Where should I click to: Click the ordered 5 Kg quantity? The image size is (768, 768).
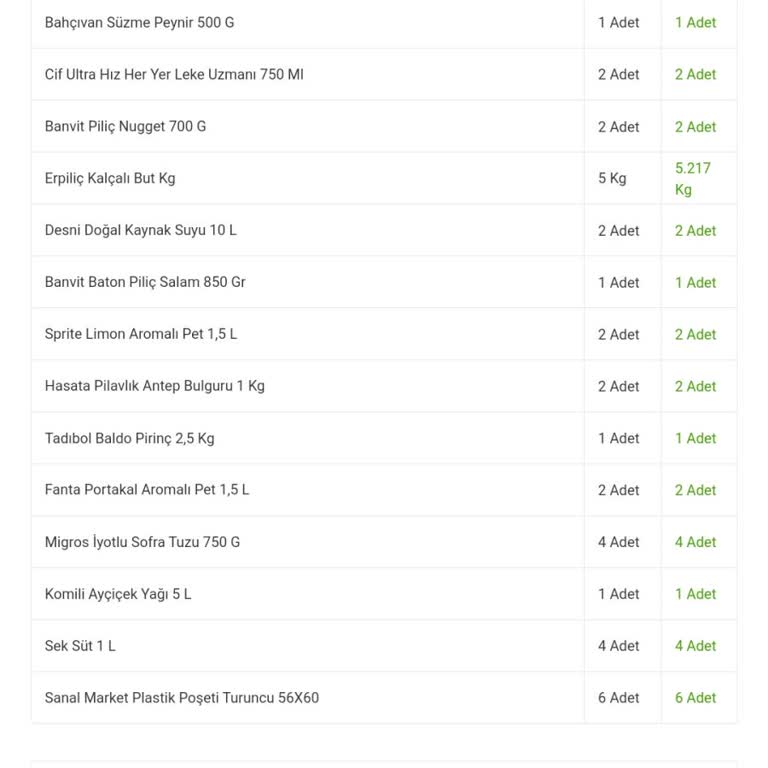(x=612, y=178)
